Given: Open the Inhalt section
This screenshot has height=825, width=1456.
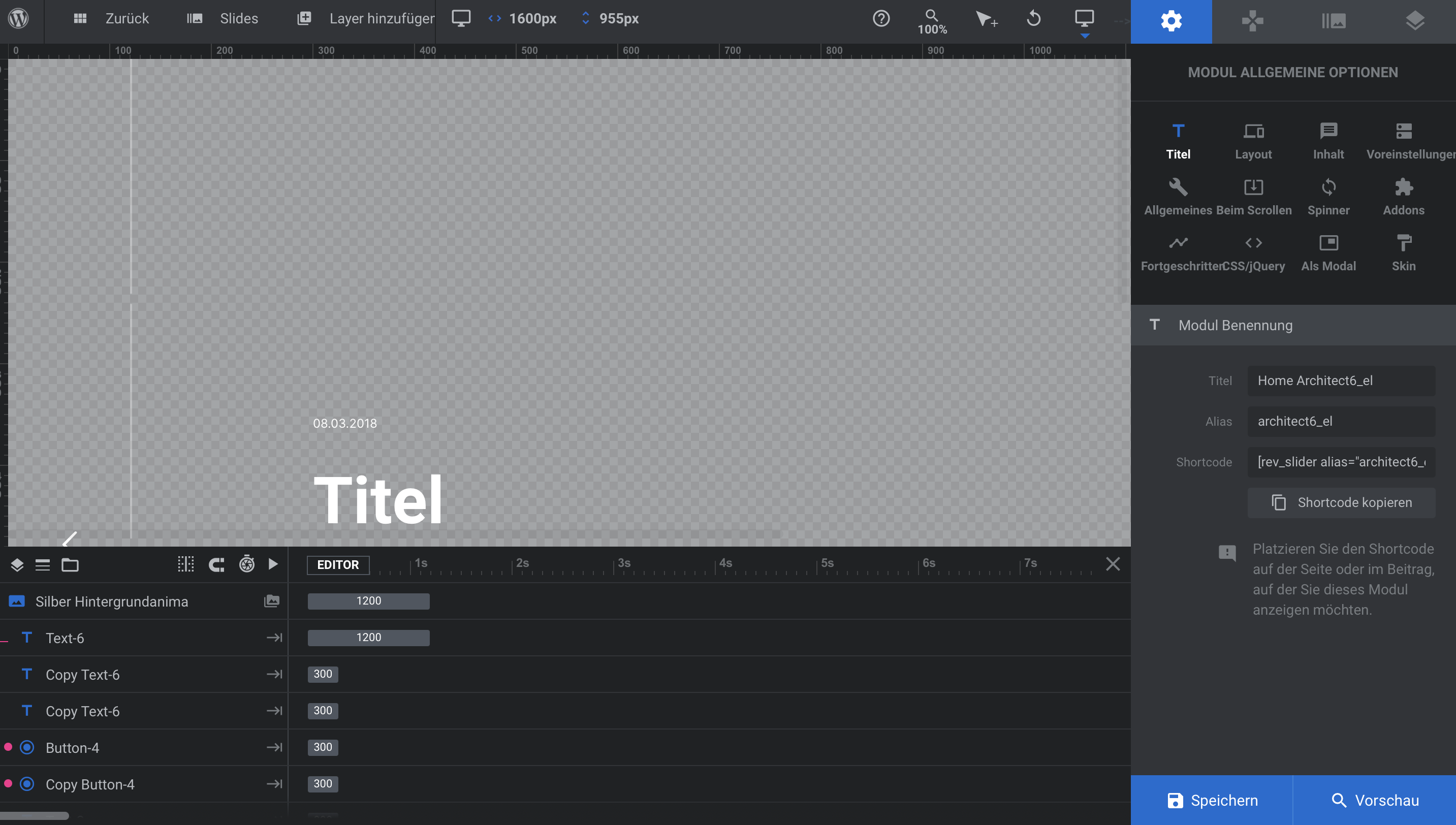Looking at the screenshot, I should point(1328,142).
